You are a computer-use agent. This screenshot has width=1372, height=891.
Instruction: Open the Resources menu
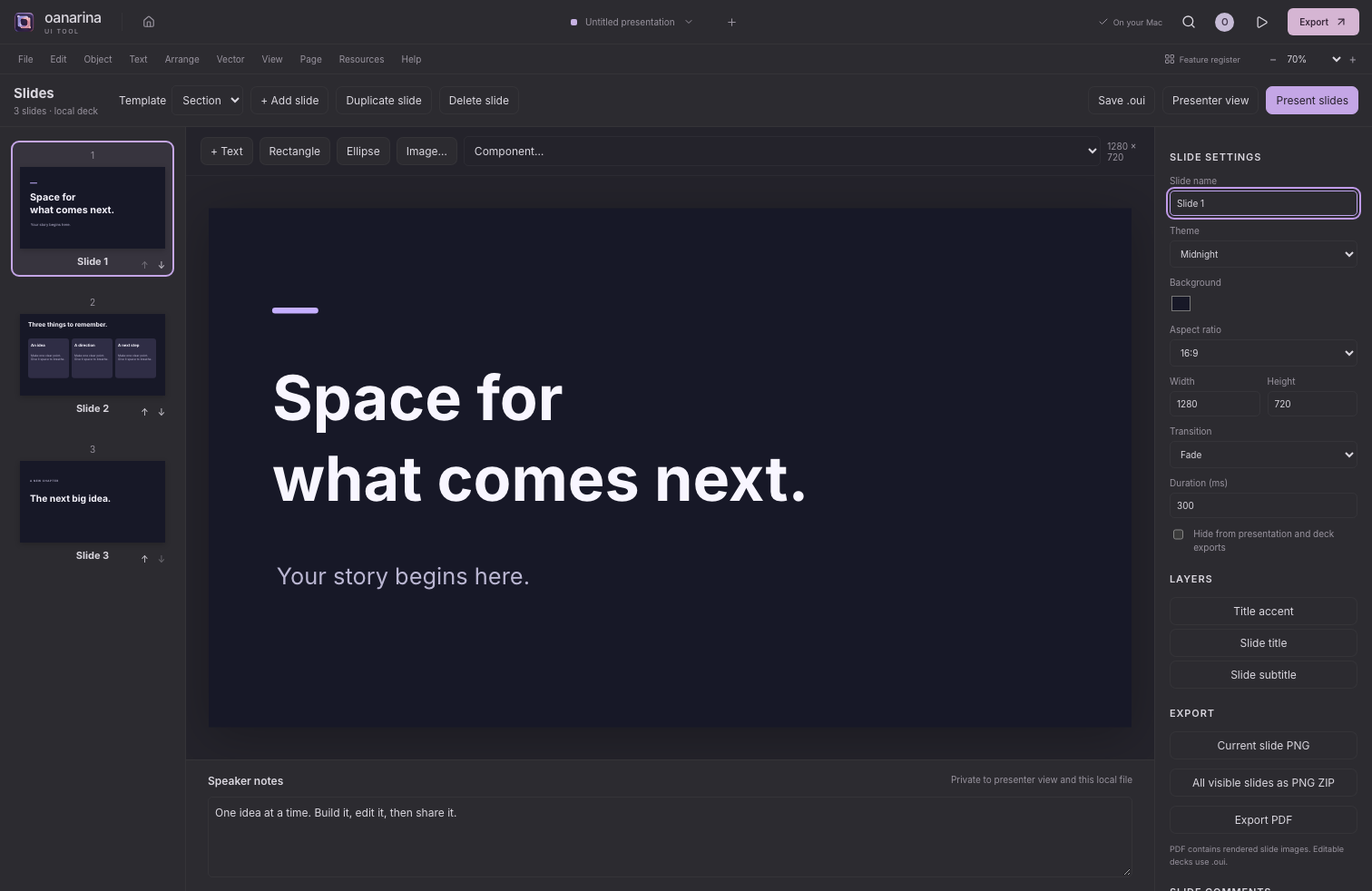[x=361, y=59]
